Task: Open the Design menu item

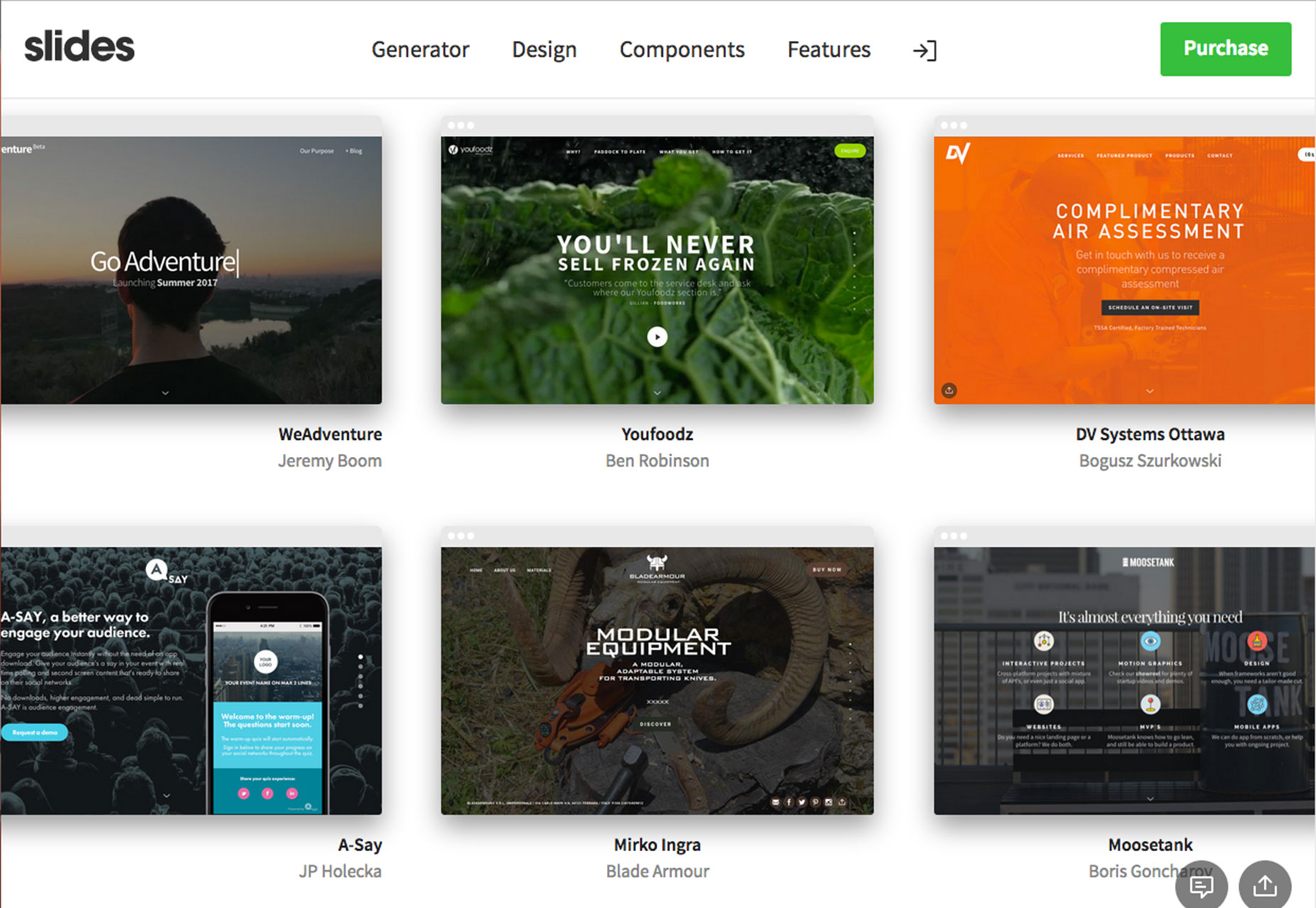Action: tap(545, 50)
